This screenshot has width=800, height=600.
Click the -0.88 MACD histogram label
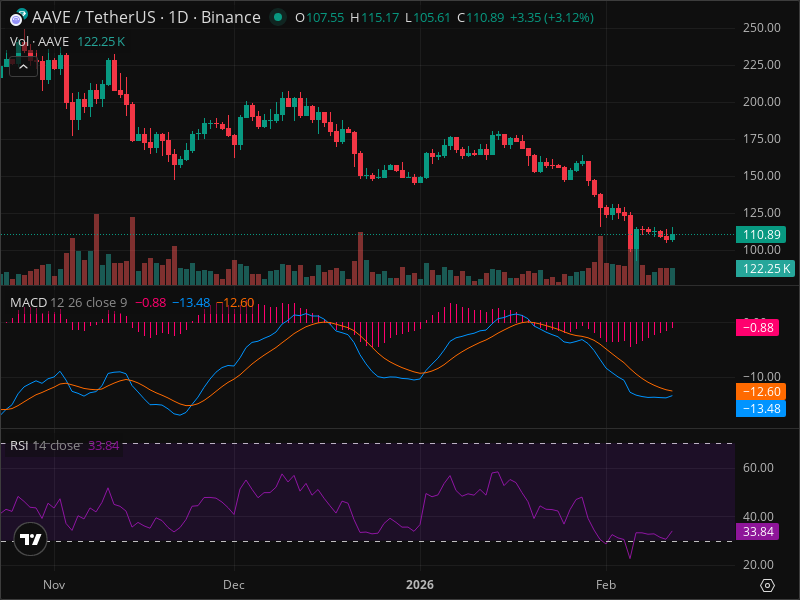coord(757,328)
